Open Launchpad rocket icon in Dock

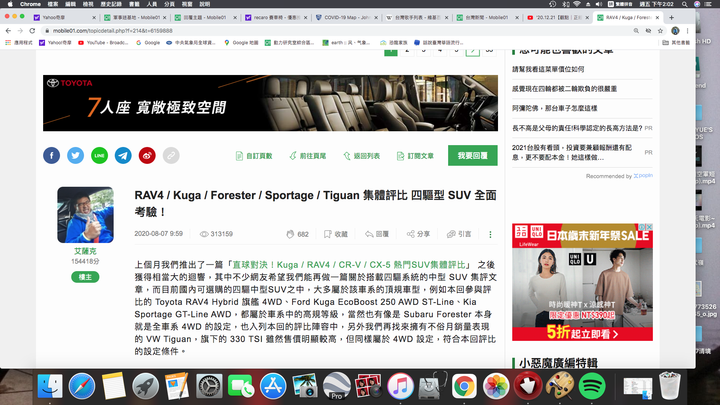coord(146,386)
